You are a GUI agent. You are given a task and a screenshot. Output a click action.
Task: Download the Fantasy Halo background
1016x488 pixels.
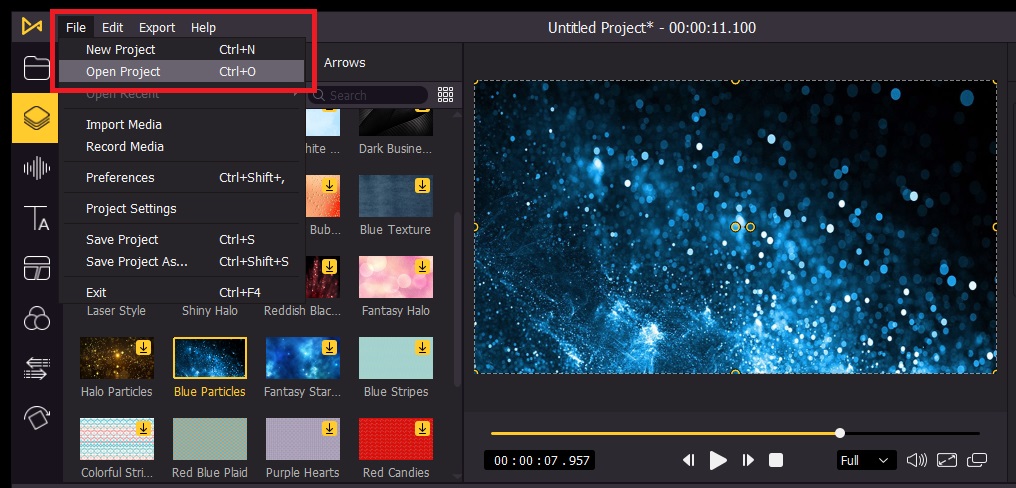pyautogui.click(x=422, y=267)
